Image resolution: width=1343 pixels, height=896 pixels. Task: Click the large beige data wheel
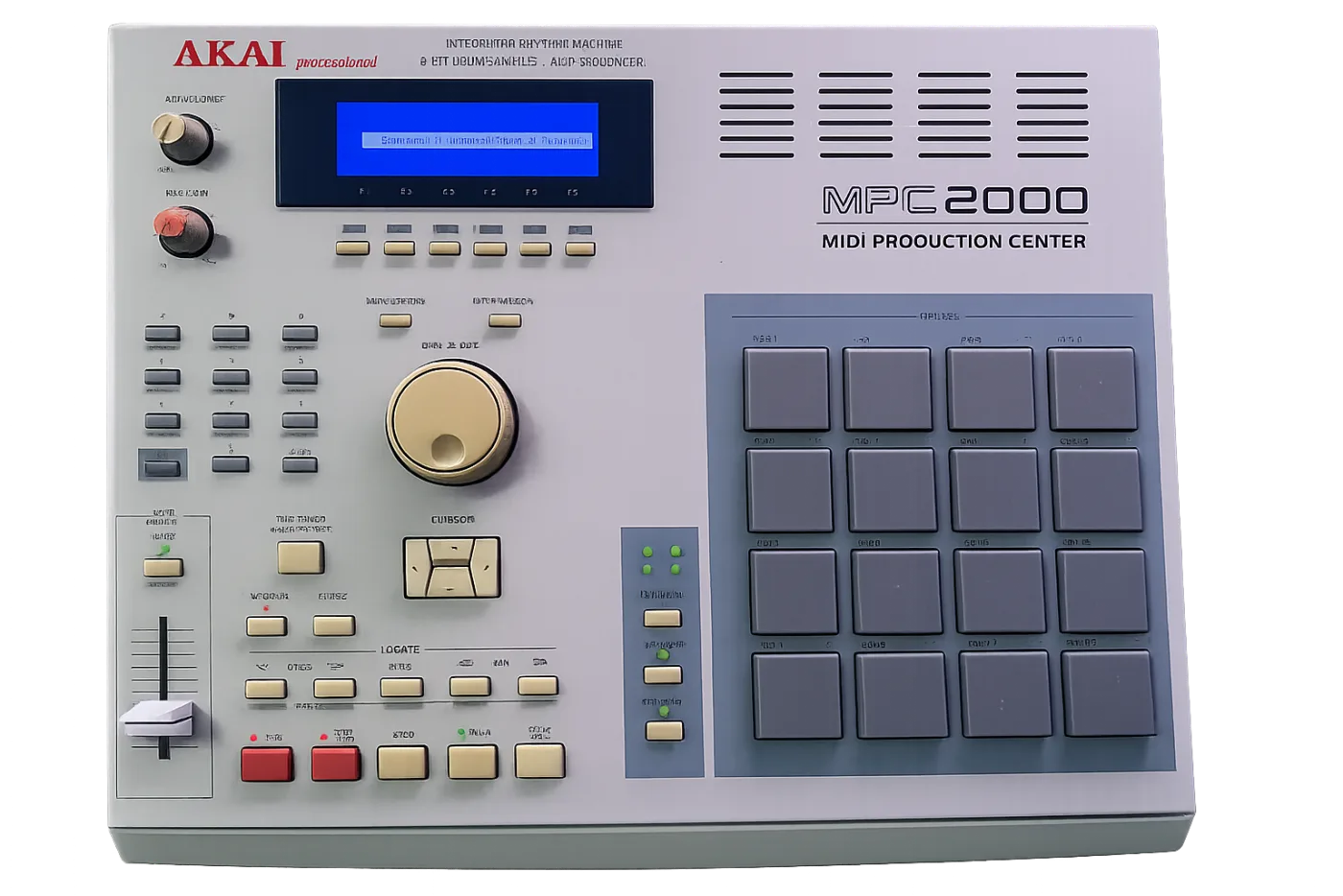(451, 422)
